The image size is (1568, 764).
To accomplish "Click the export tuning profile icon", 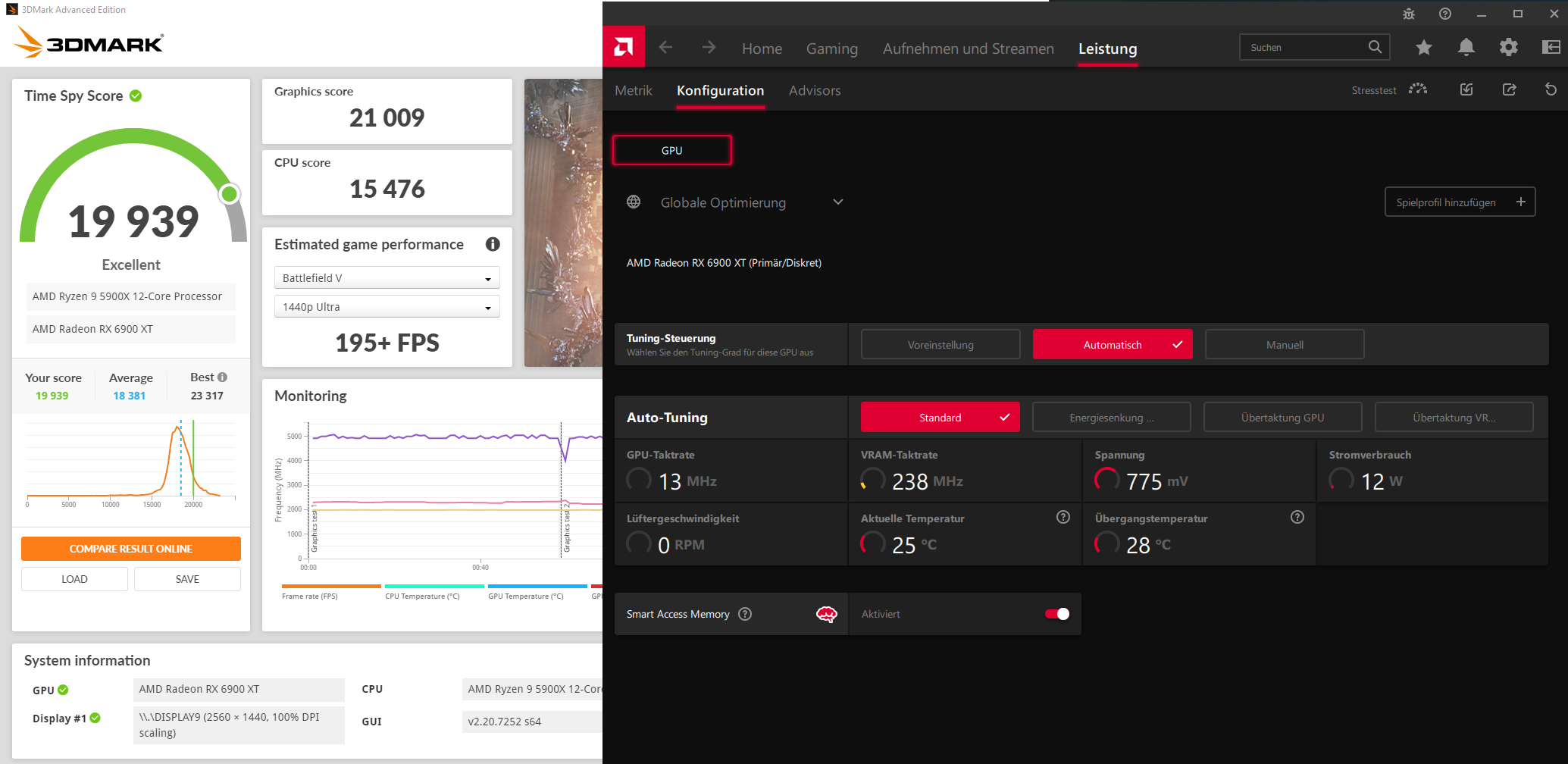I will [x=1509, y=89].
